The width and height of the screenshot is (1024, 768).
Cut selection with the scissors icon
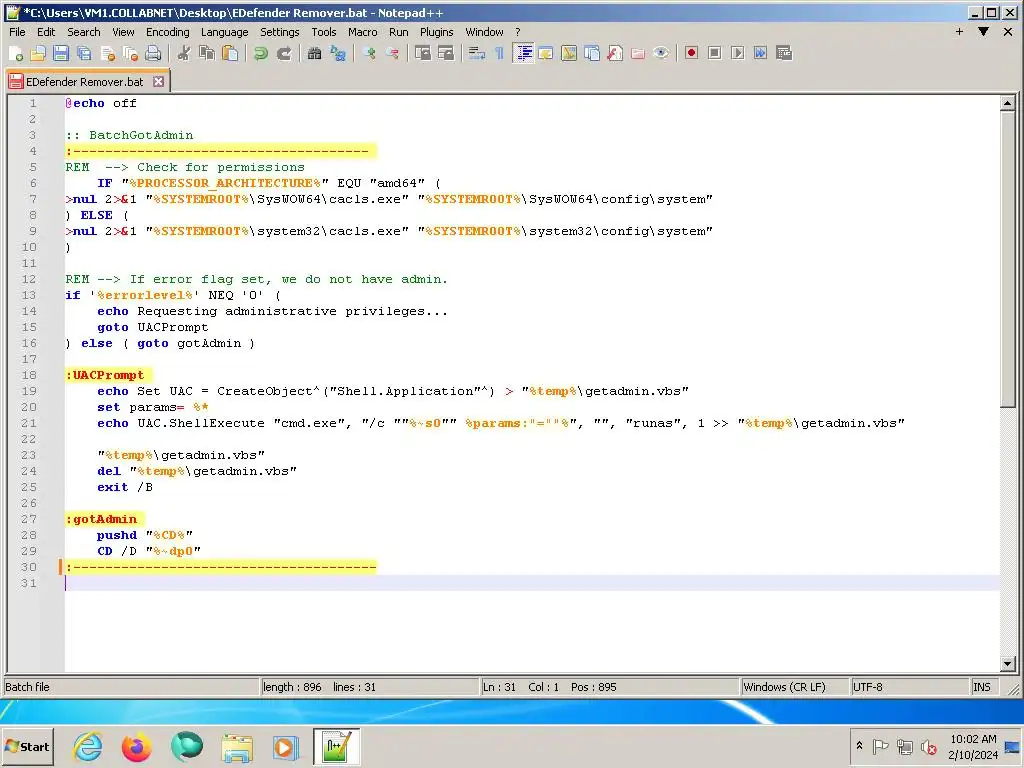184,54
